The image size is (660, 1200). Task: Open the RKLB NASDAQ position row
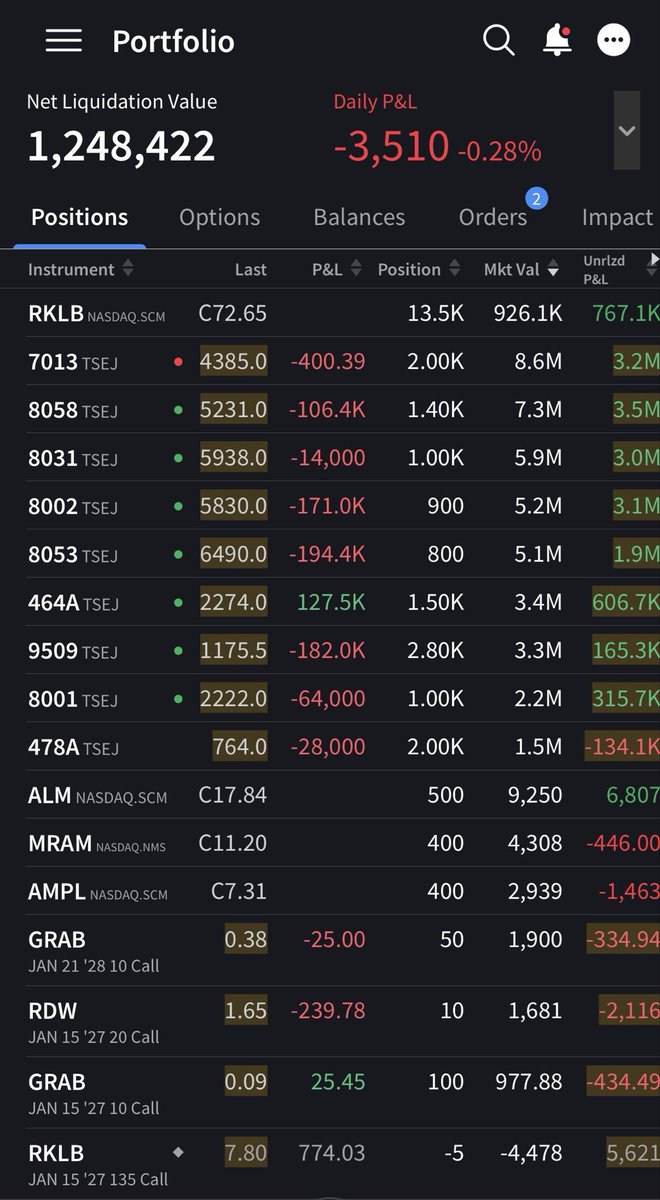330,313
